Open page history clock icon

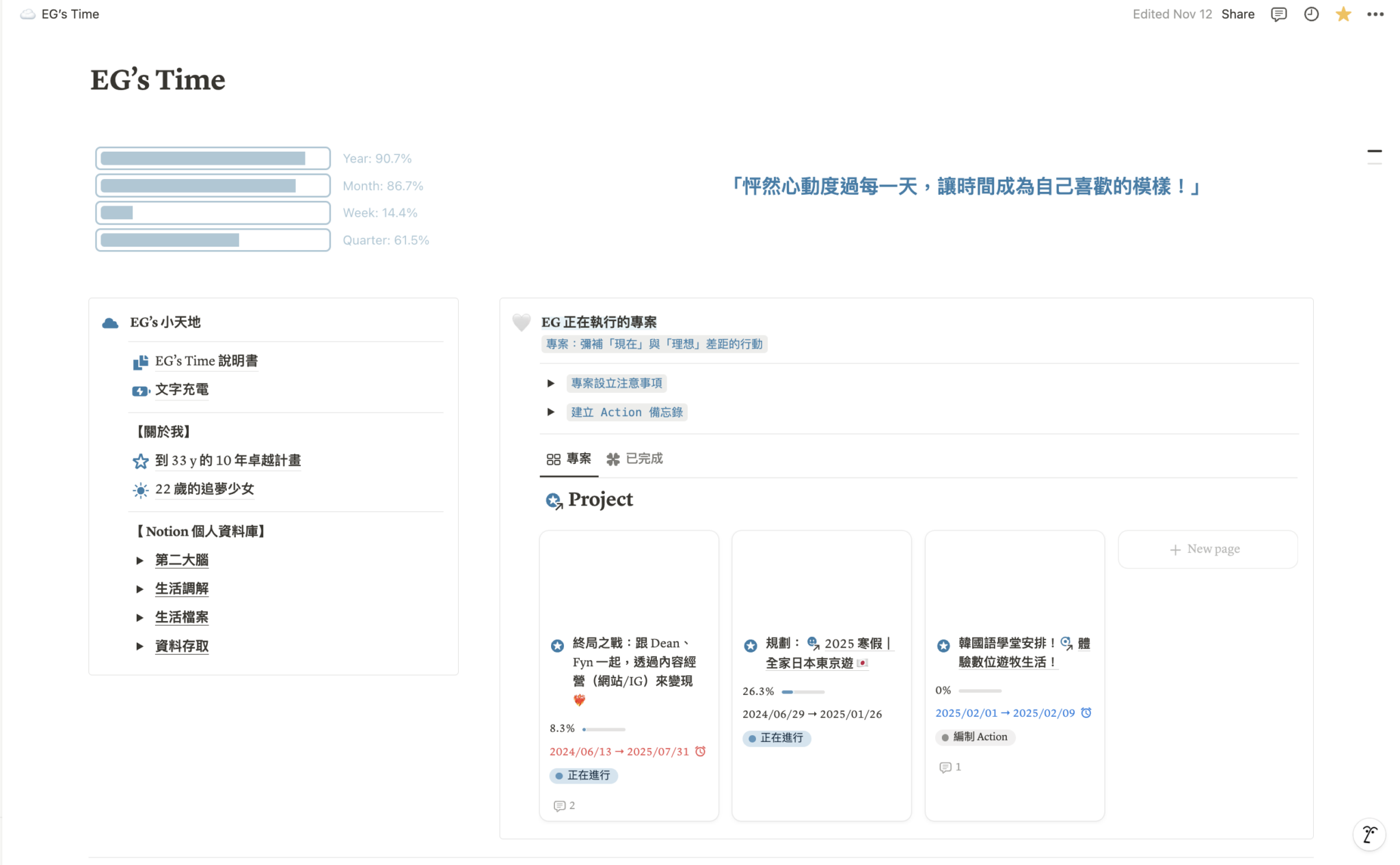pos(1310,14)
